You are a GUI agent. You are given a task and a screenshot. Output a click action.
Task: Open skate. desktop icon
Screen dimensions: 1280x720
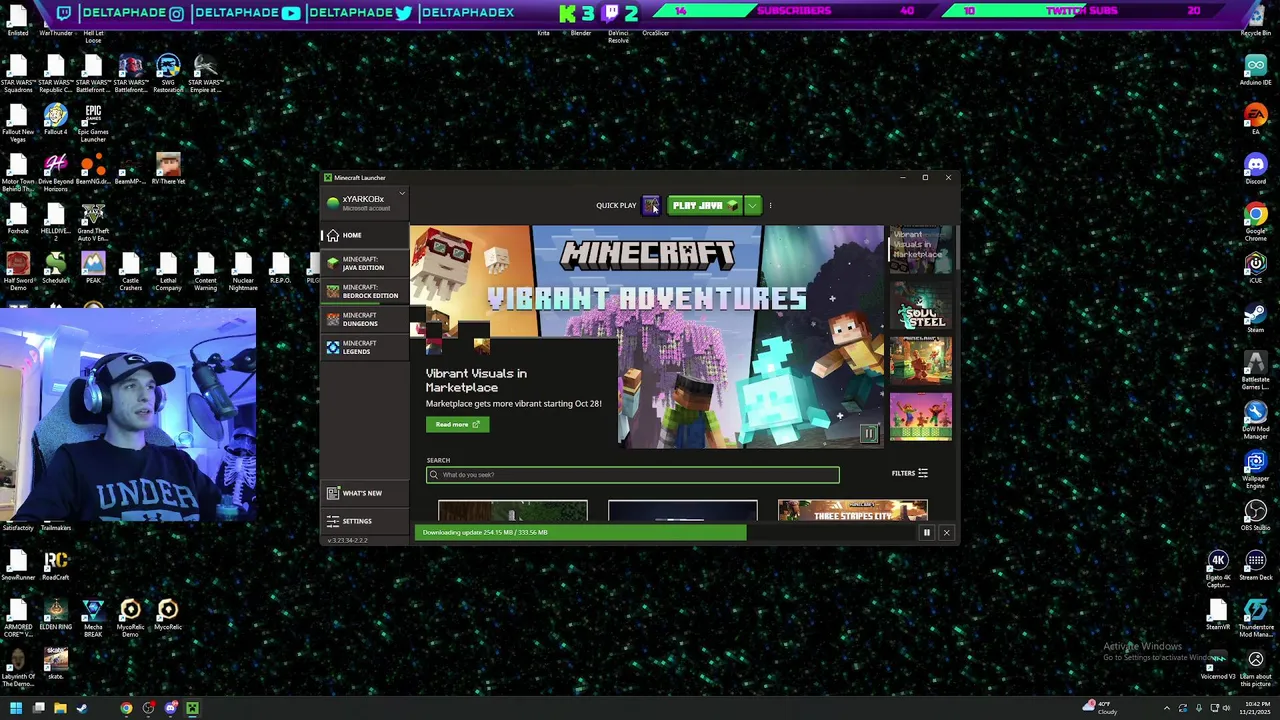point(55,664)
